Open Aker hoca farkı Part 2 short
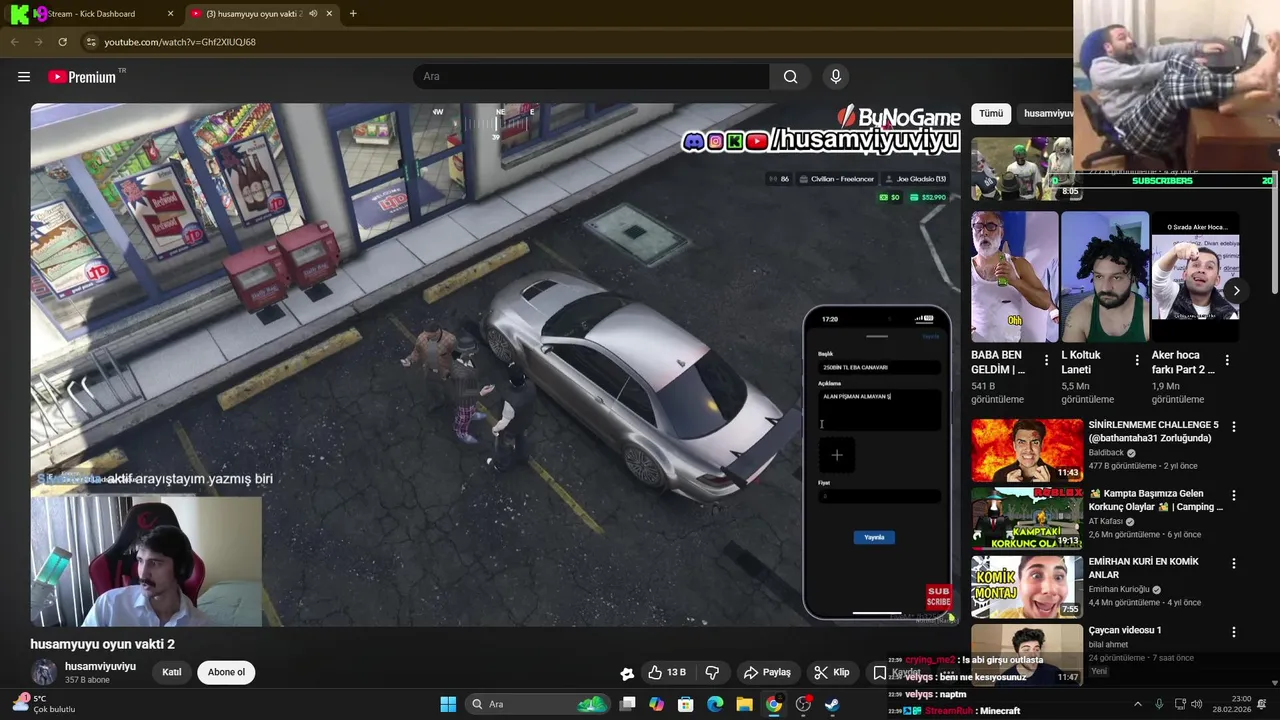 pos(1195,277)
